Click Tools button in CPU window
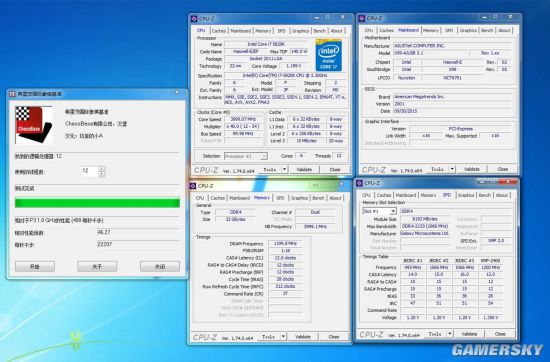The image size is (550, 362). coord(269,169)
